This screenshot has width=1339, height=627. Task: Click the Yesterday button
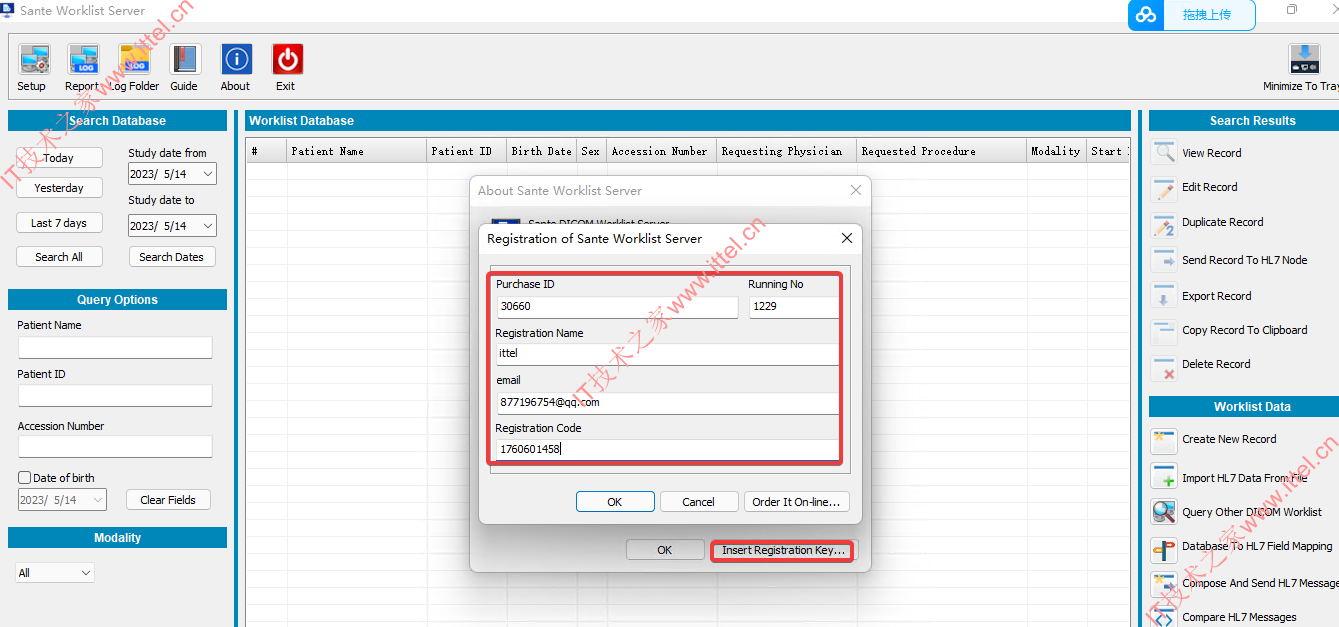point(59,188)
